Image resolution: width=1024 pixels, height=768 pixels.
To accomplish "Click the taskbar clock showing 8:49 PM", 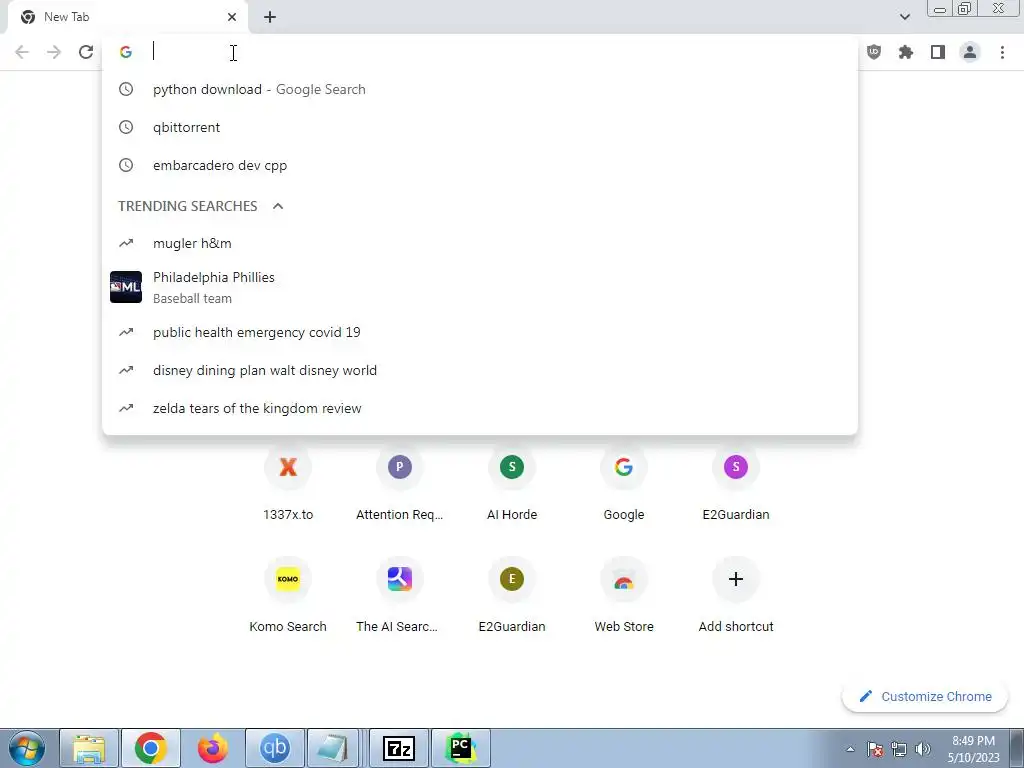I will [x=973, y=749].
